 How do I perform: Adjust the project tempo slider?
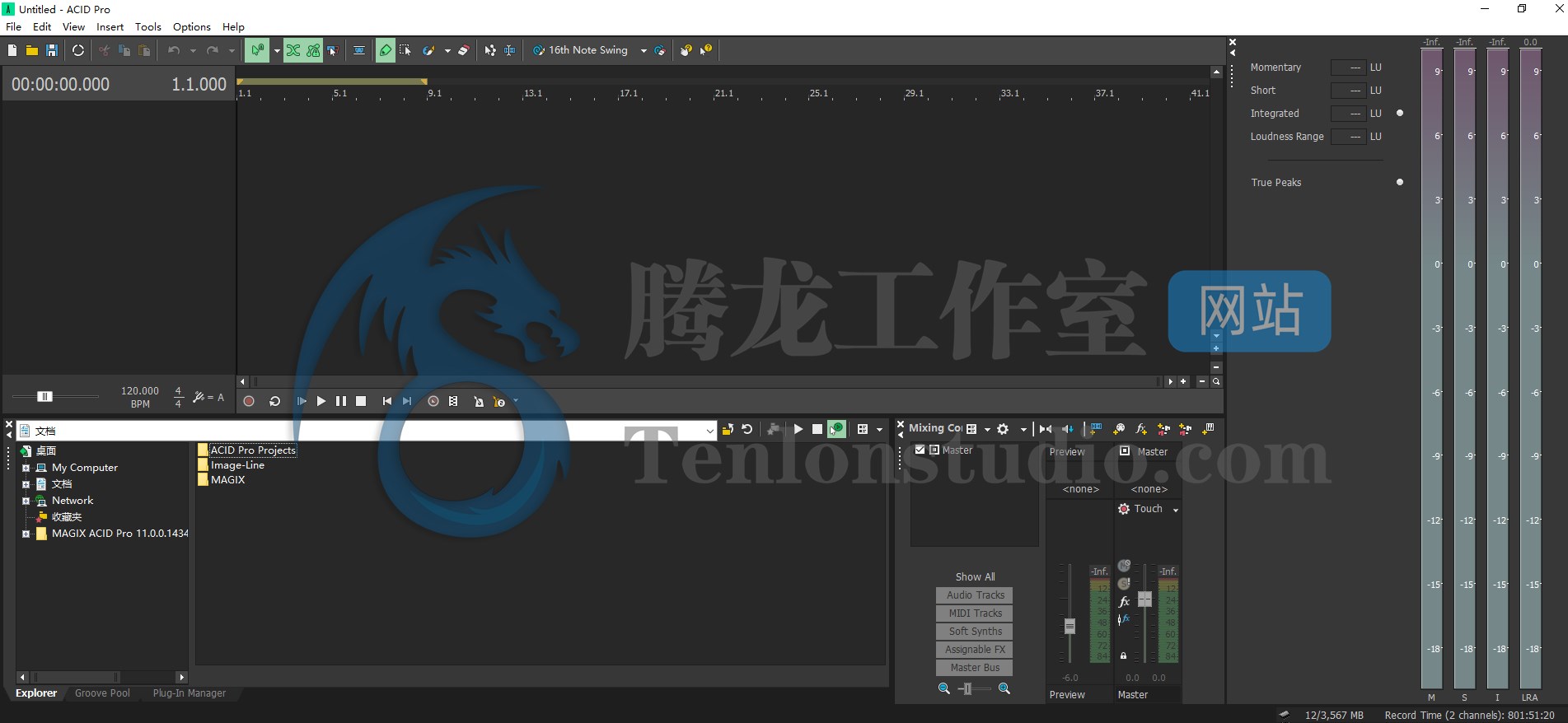(x=45, y=397)
